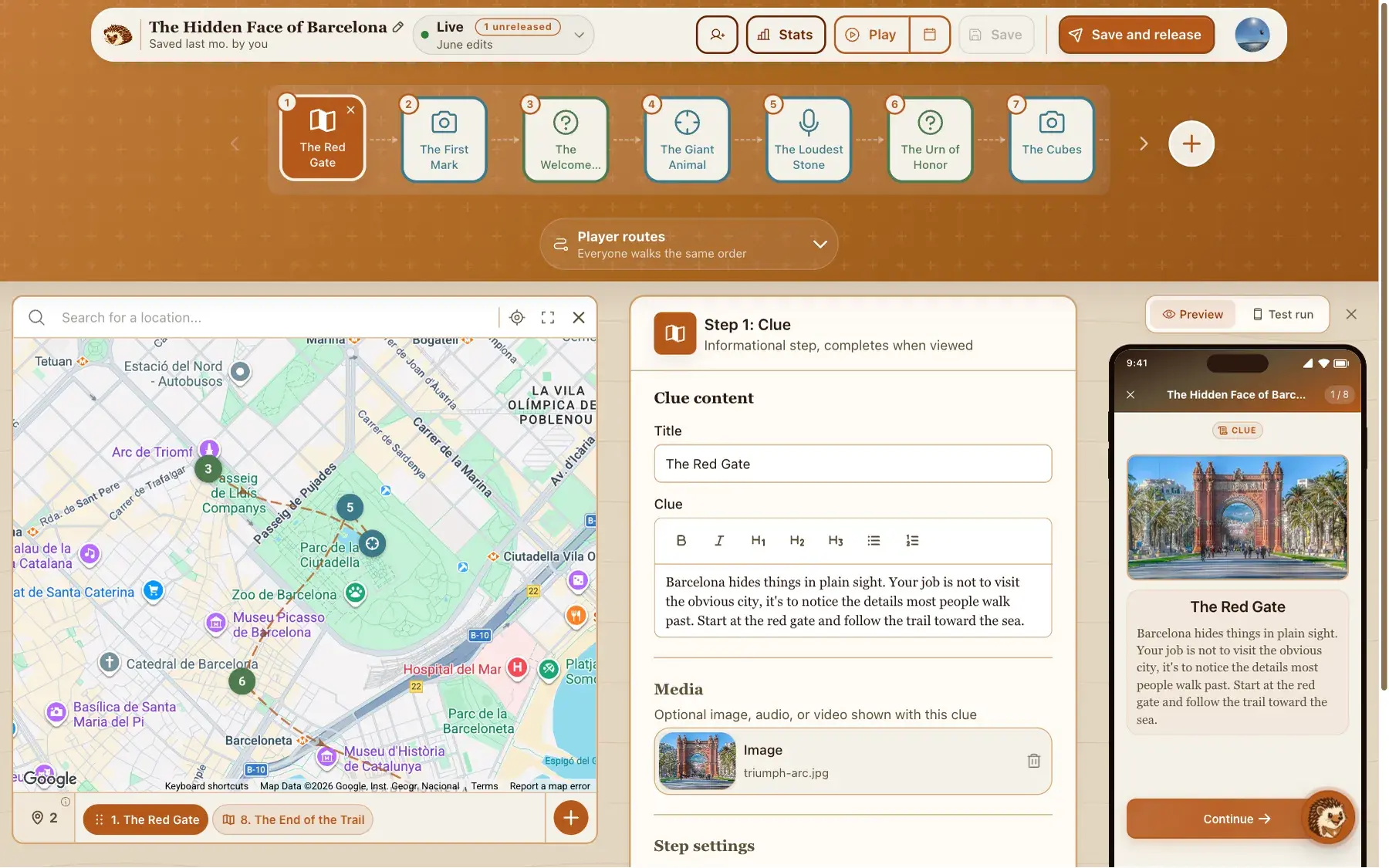The width and height of the screenshot is (1389, 868).
Task: Open the calendar schedule icon next to Play
Action: (930, 35)
